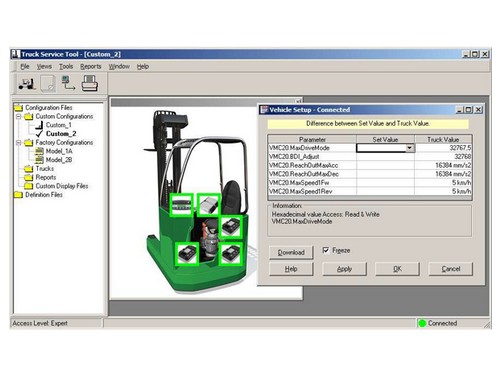Select Model_2B factory configuration
499x379 pixels.
[x=59, y=160]
